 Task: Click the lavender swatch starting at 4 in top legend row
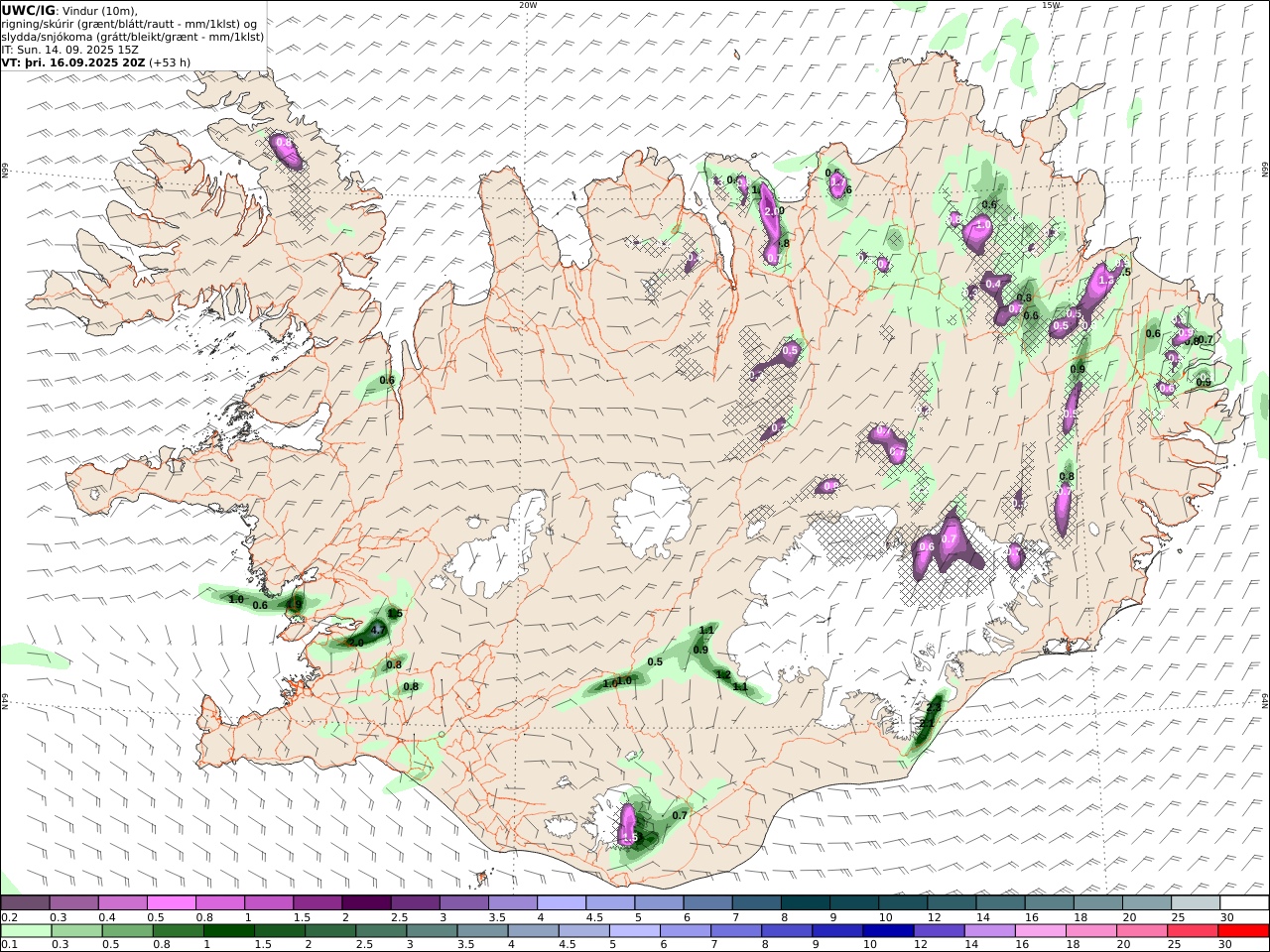point(561,903)
